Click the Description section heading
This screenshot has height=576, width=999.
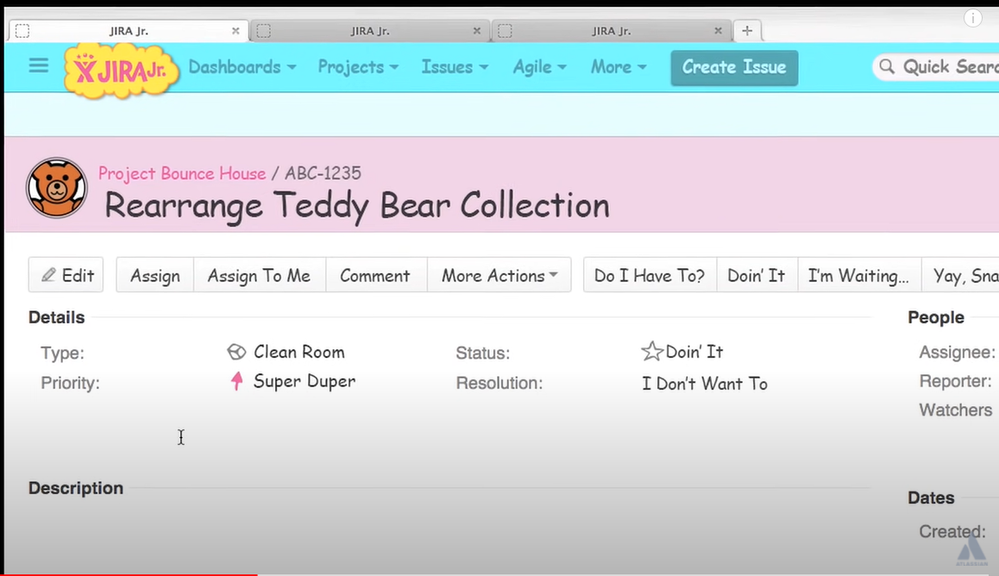point(76,488)
